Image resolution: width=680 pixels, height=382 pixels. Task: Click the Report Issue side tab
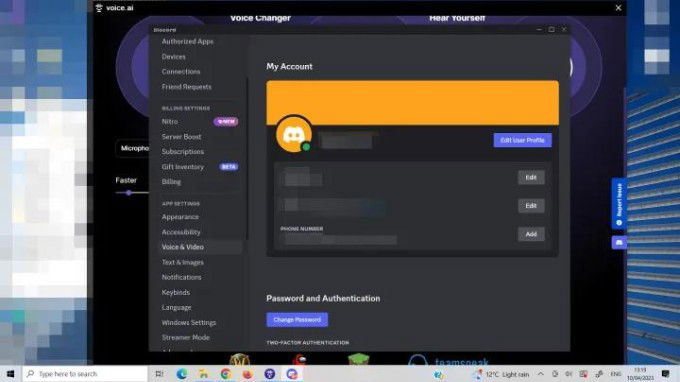(x=619, y=203)
